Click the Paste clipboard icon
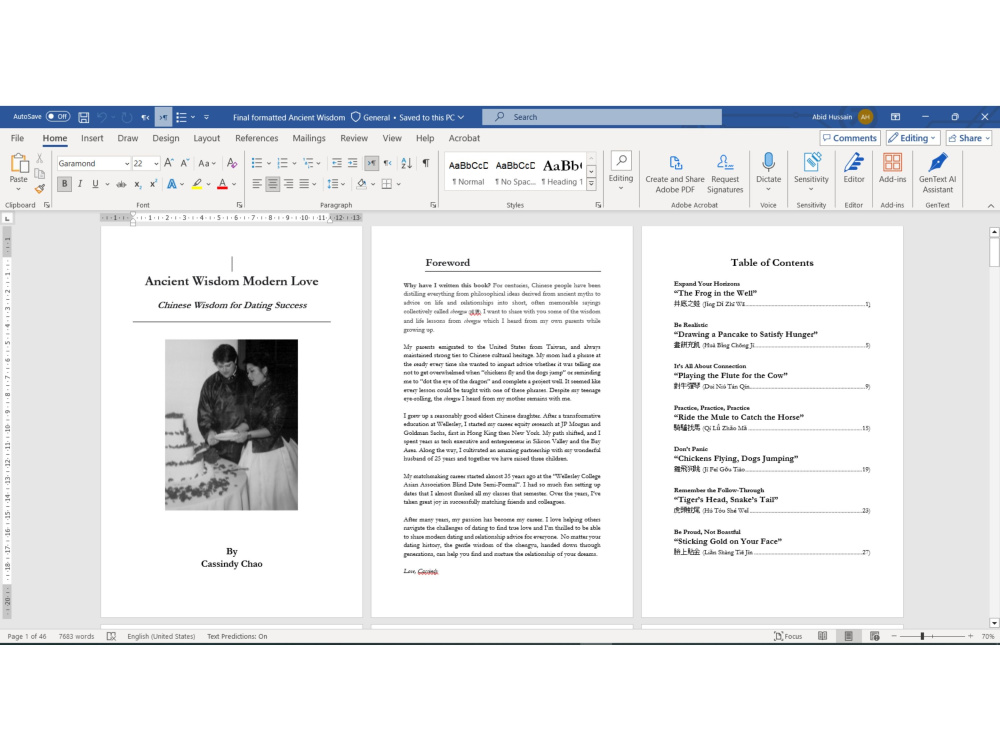The width and height of the screenshot is (1000, 750). [18, 165]
